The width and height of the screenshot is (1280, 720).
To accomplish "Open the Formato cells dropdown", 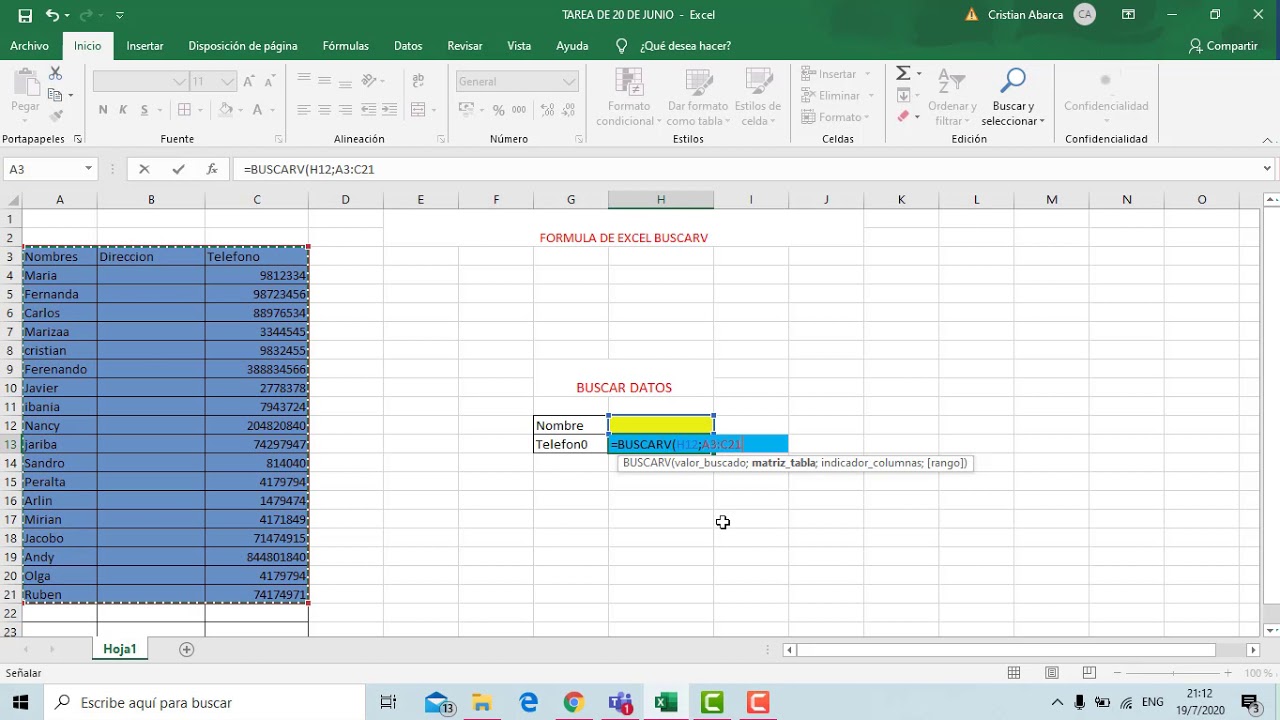I will tap(836, 117).
